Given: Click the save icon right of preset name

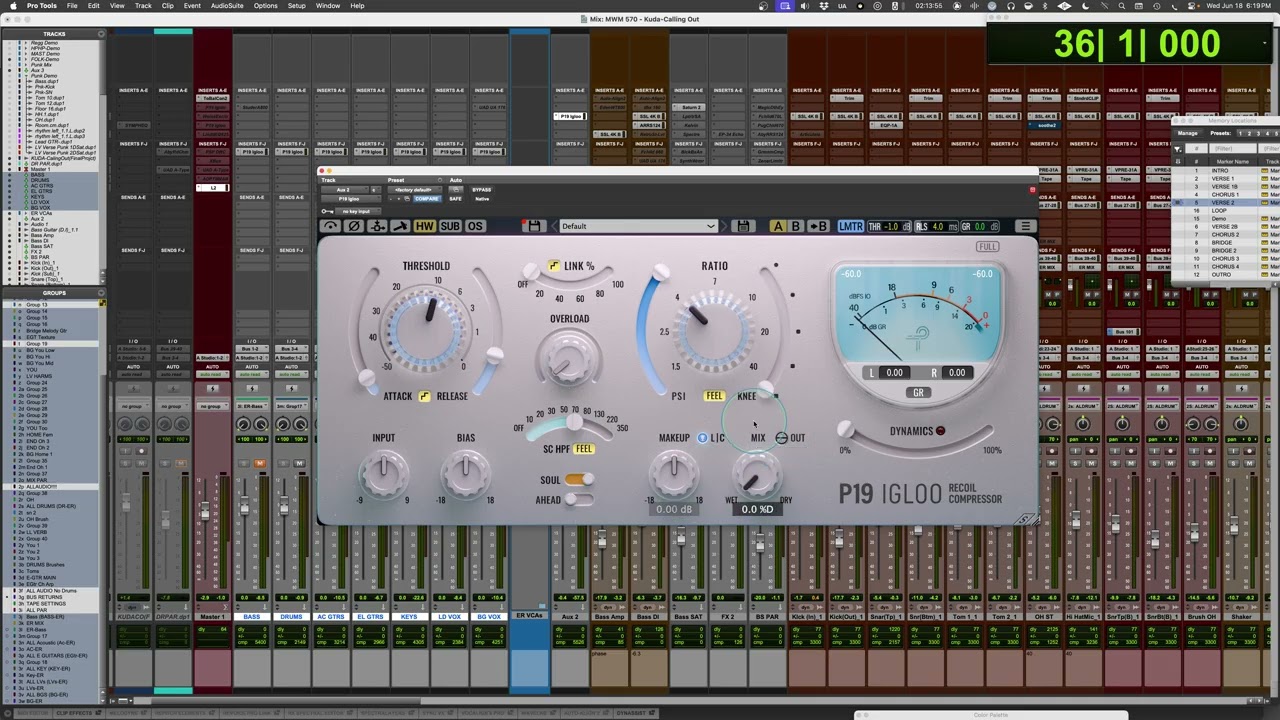Looking at the screenshot, I should point(743,226).
